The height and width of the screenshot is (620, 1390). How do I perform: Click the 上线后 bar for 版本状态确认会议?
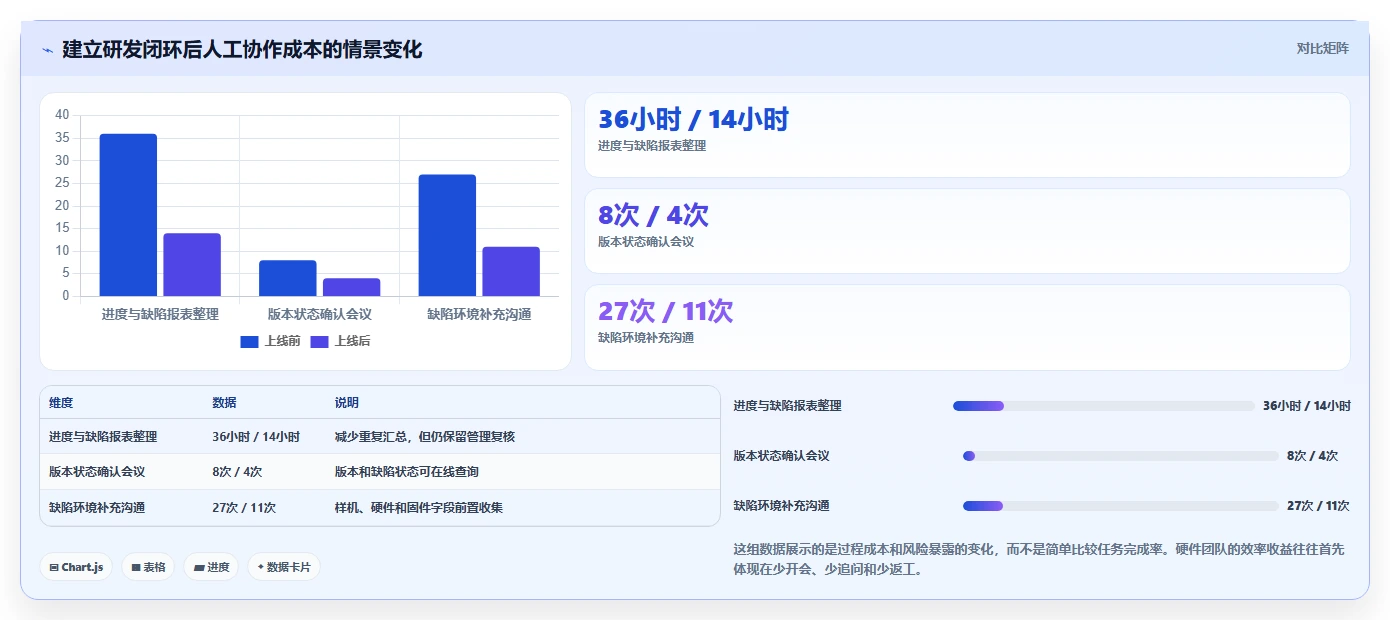point(351,287)
